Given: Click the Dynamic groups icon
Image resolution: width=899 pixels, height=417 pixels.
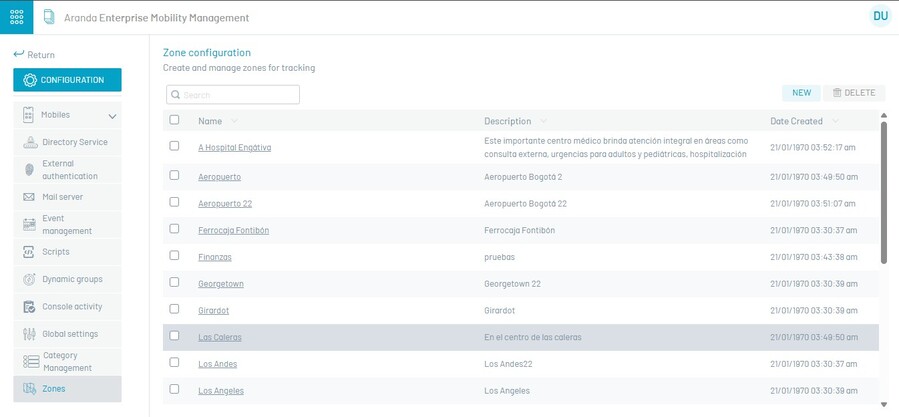Looking at the screenshot, I should (x=28, y=279).
